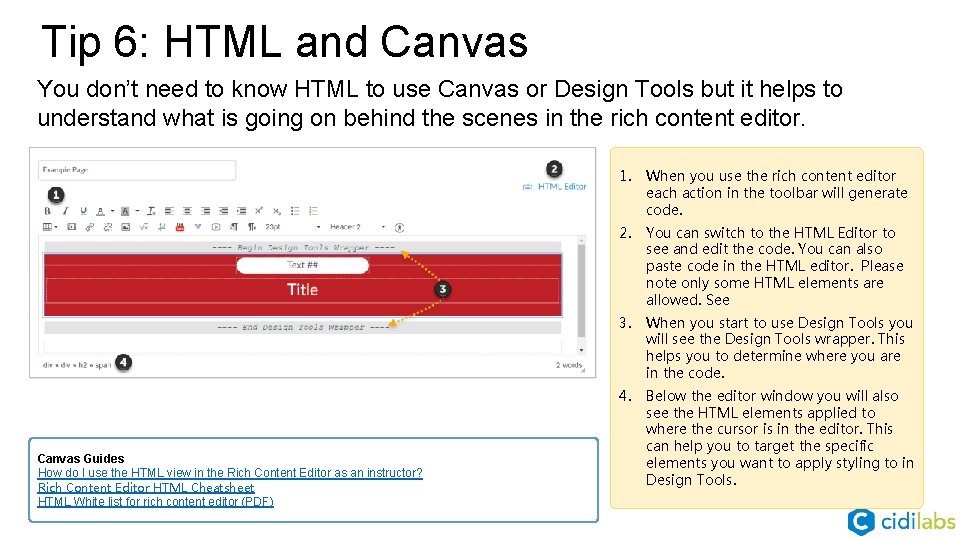Set text direction right-to-left
The width and height of the screenshot is (960, 540).
point(252,227)
